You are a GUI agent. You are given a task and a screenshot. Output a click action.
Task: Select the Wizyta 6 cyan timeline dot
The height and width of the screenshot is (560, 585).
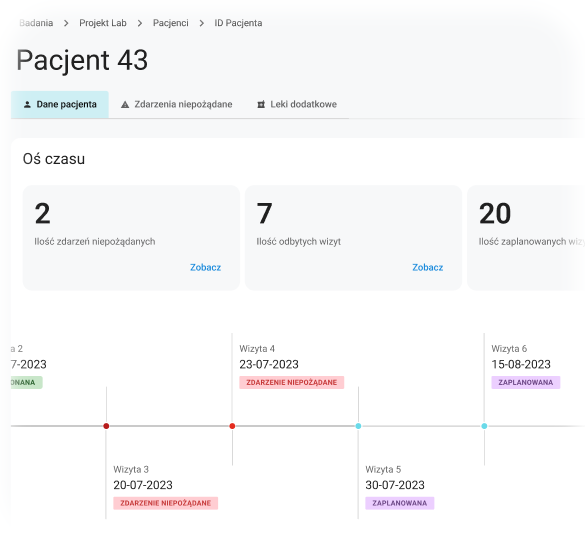[484, 426]
